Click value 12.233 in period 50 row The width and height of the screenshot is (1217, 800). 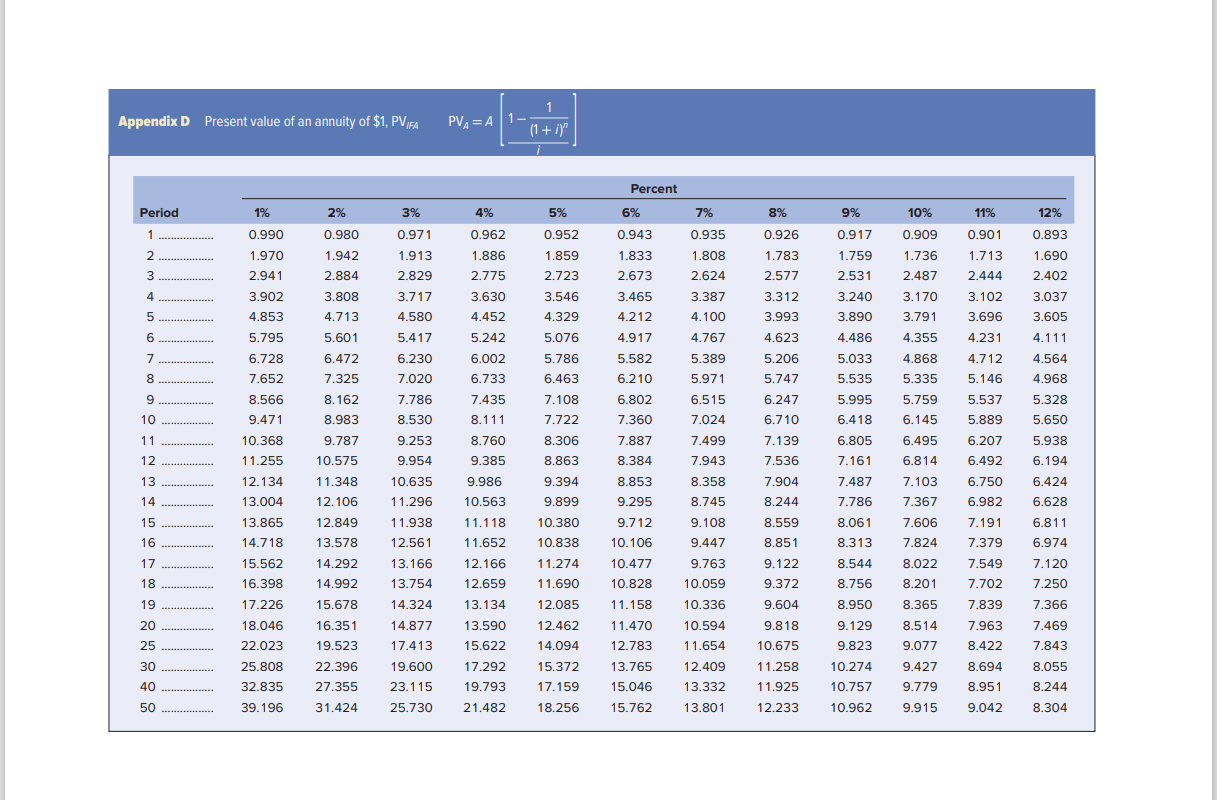(x=778, y=707)
